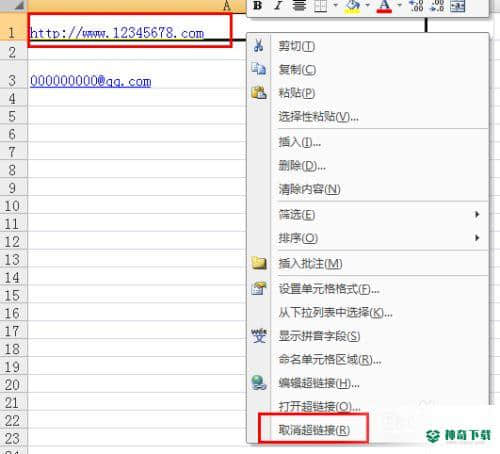Decrease decimal places icon
Viewport: 500px width, 454px height.
click(x=437, y=6)
